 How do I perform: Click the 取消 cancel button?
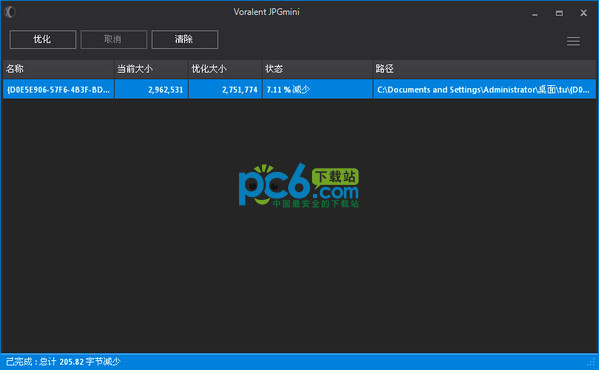pyautogui.click(x=113, y=39)
